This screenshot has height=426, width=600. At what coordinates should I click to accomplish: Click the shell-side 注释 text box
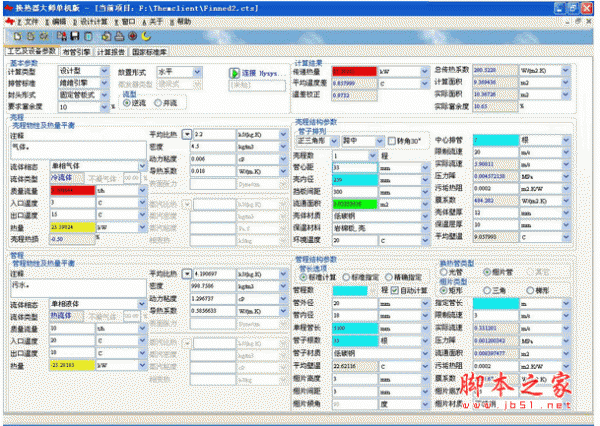[x=78, y=151]
